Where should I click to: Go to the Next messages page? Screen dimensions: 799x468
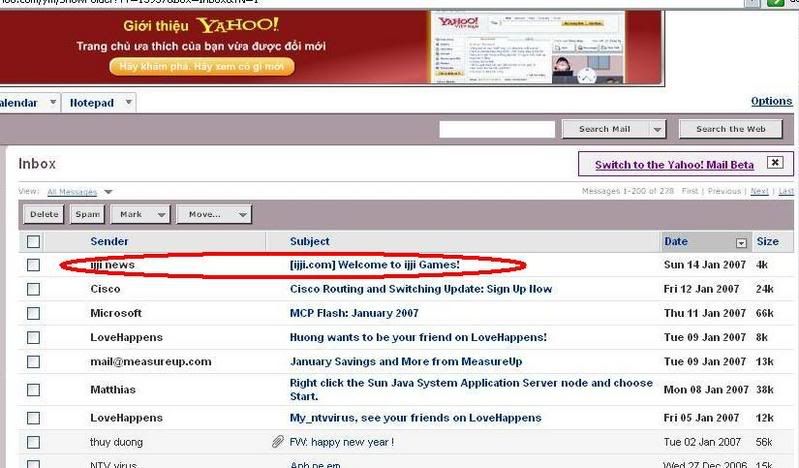tap(759, 191)
